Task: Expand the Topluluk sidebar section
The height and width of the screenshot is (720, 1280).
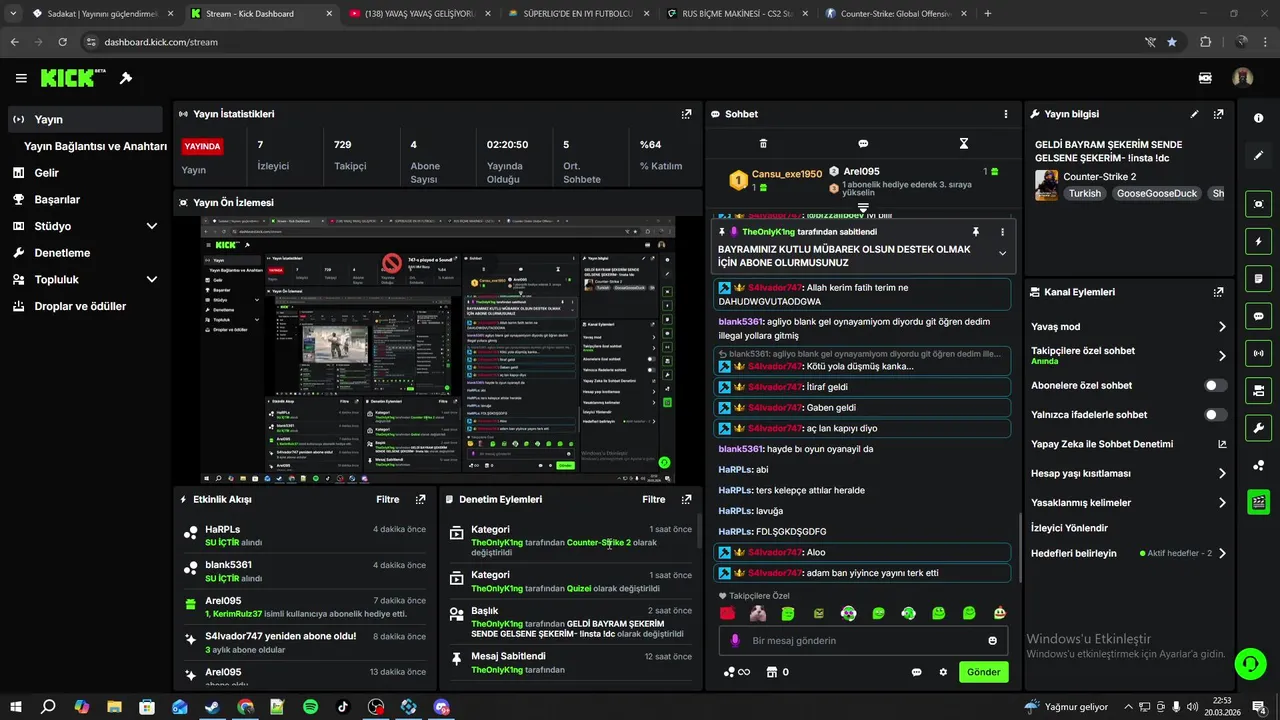Action: (152, 280)
